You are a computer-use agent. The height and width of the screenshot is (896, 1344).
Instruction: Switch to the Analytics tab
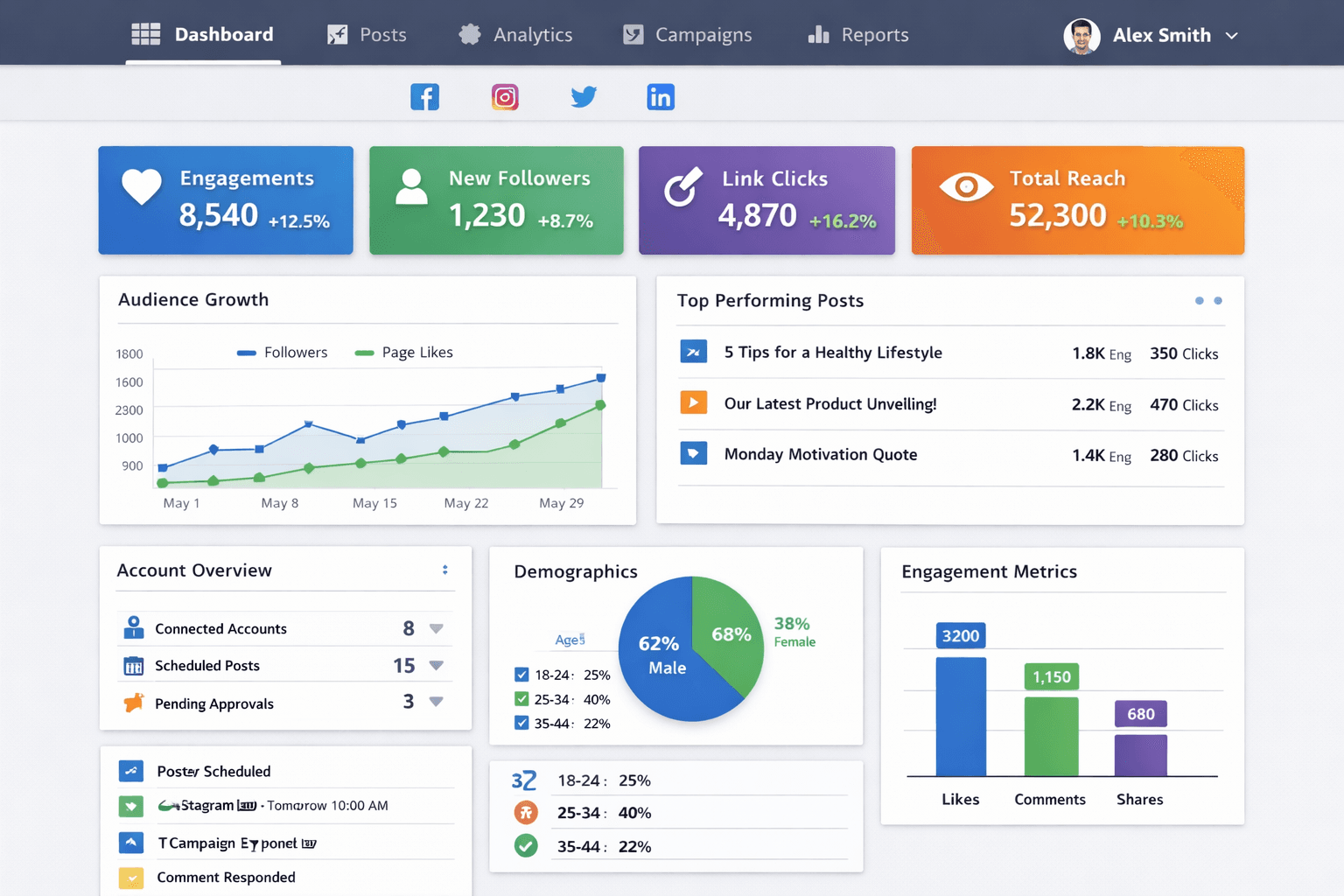pyautogui.click(x=533, y=35)
